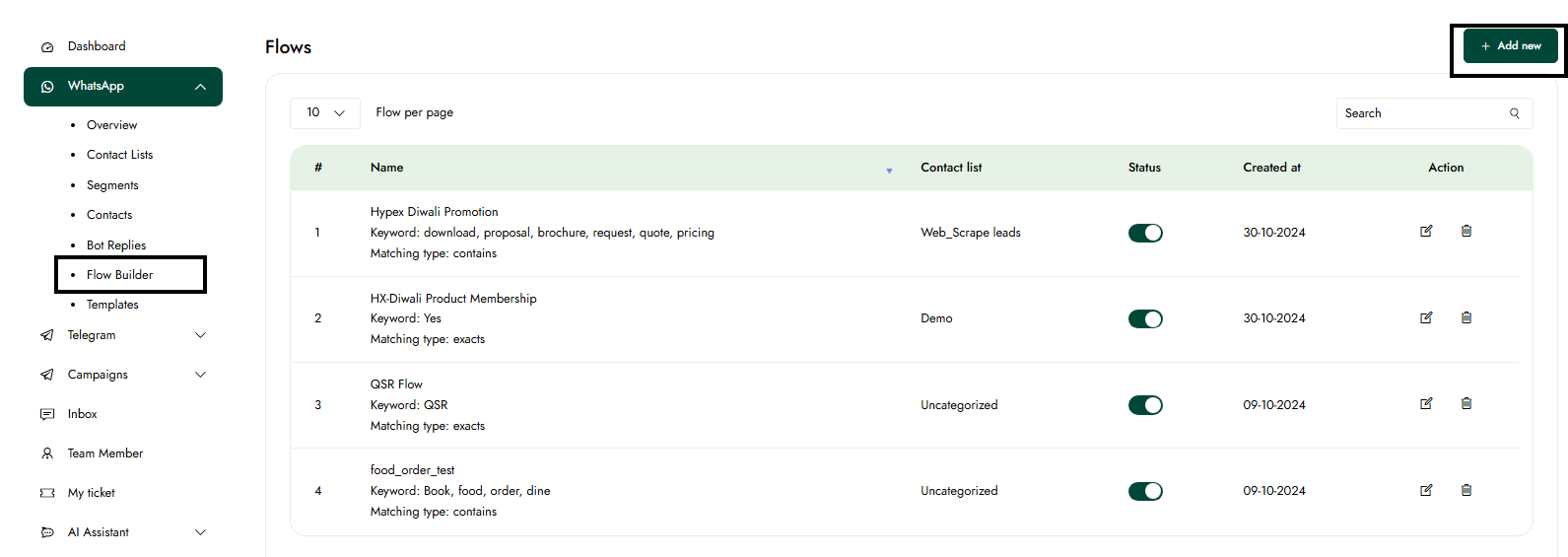Delete the Hypex Diwali Promotion flow
The width and height of the screenshot is (1568, 557).
tap(1466, 232)
